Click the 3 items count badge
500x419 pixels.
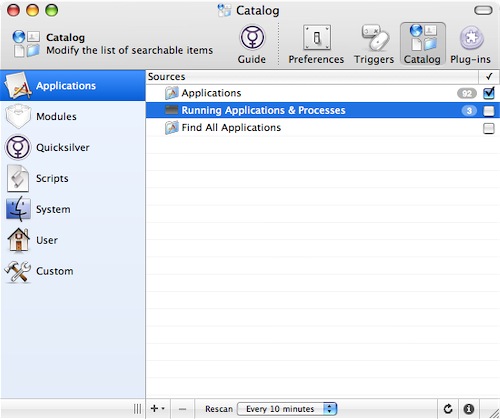pyautogui.click(x=469, y=111)
